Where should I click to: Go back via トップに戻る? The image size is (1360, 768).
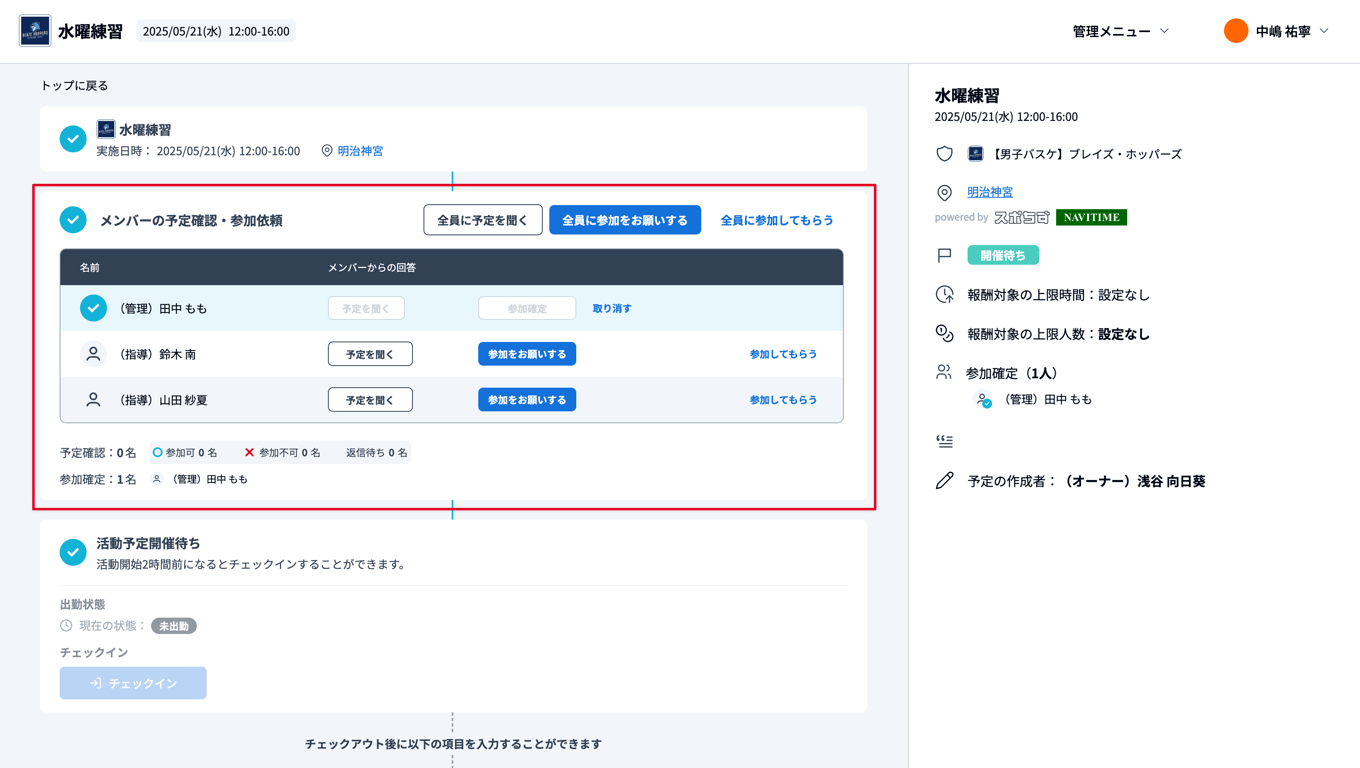click(74, 86)
